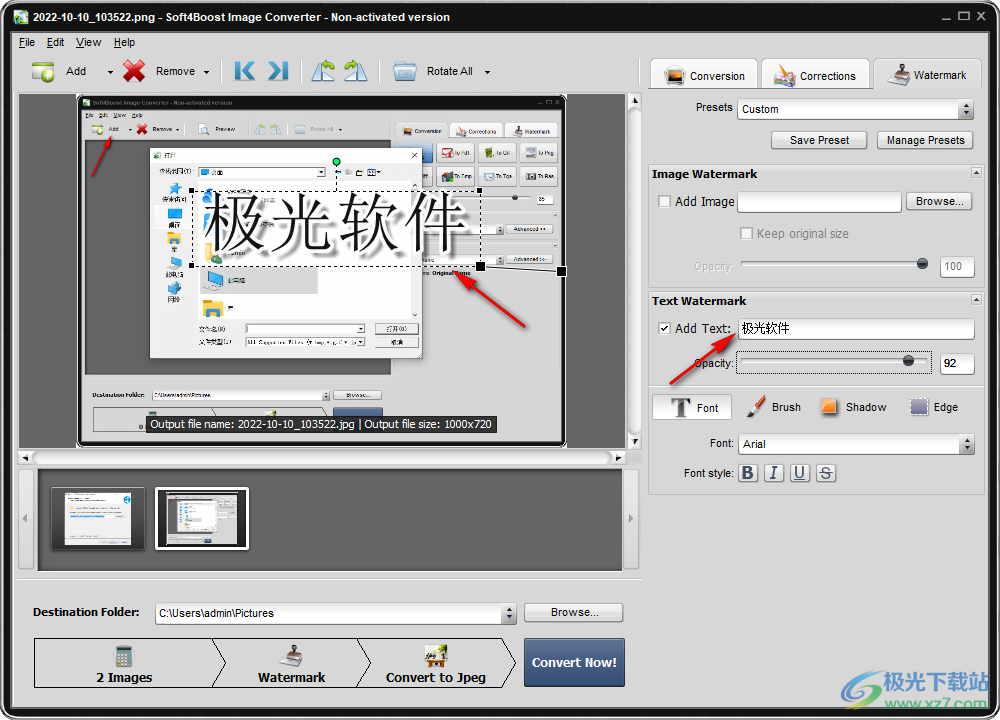Switch to the Watermark tab
The width and height of the screenshot is (1000, 720).
930,75
